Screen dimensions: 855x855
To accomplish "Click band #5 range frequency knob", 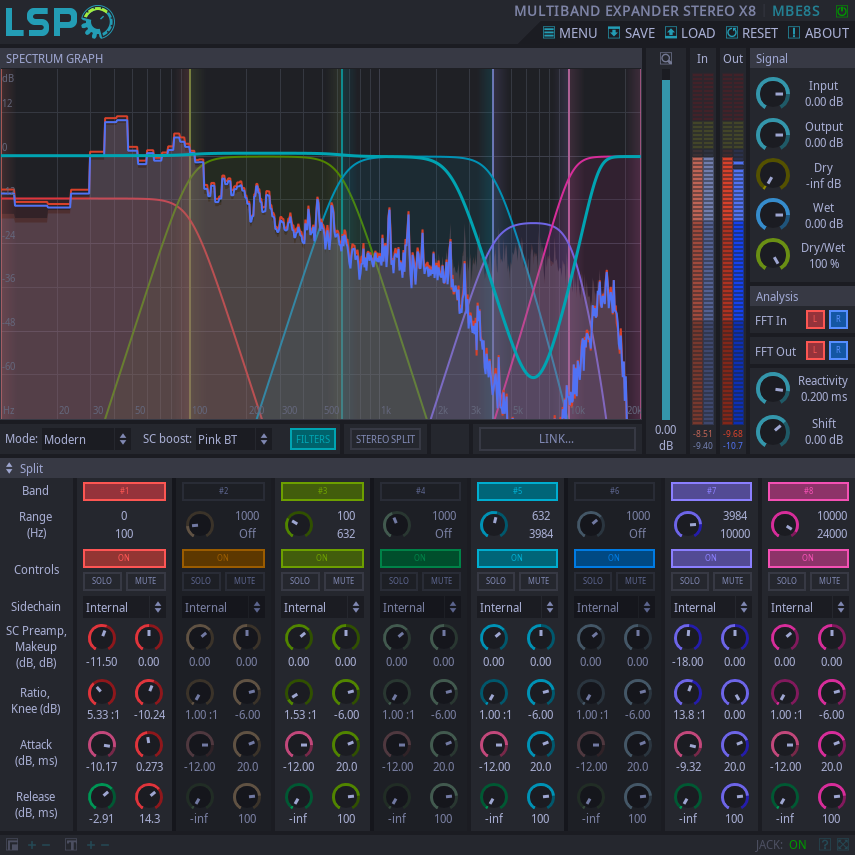I will pos(493,525).
